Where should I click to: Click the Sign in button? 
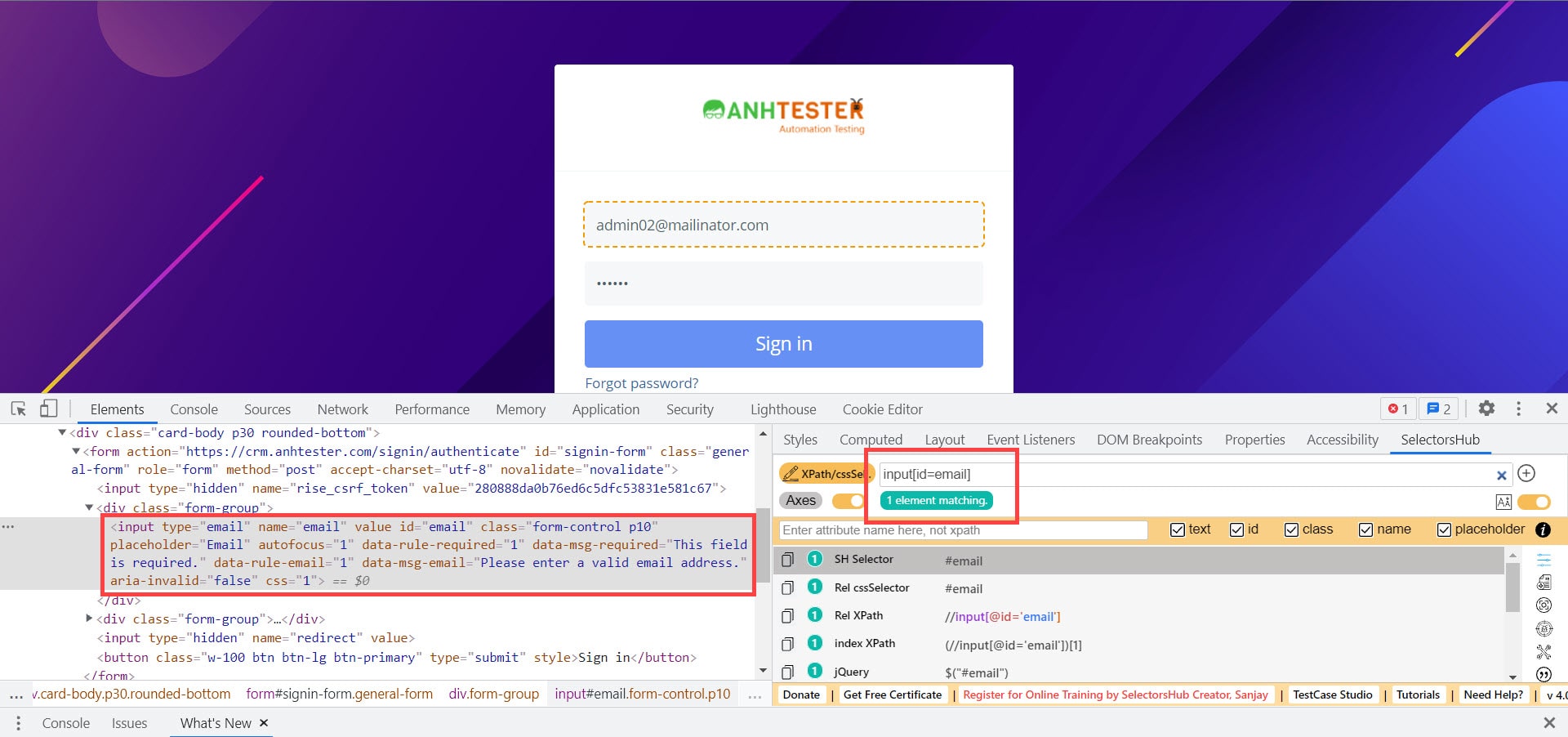pyautogui.click(x=783, y=344)
